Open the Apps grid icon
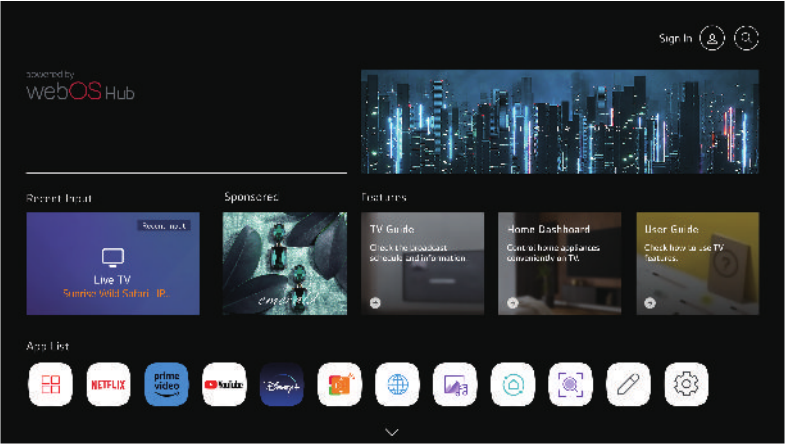This screenshot has height=444, width=785. click(x=50, y=384)
